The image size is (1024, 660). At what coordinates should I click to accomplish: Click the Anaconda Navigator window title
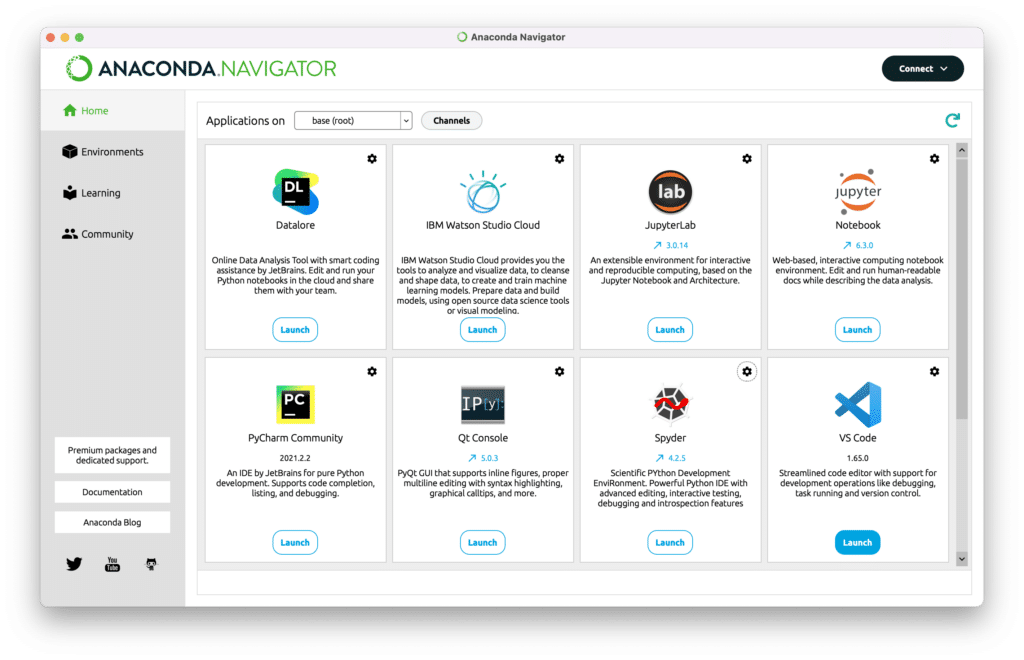point(518,37)
